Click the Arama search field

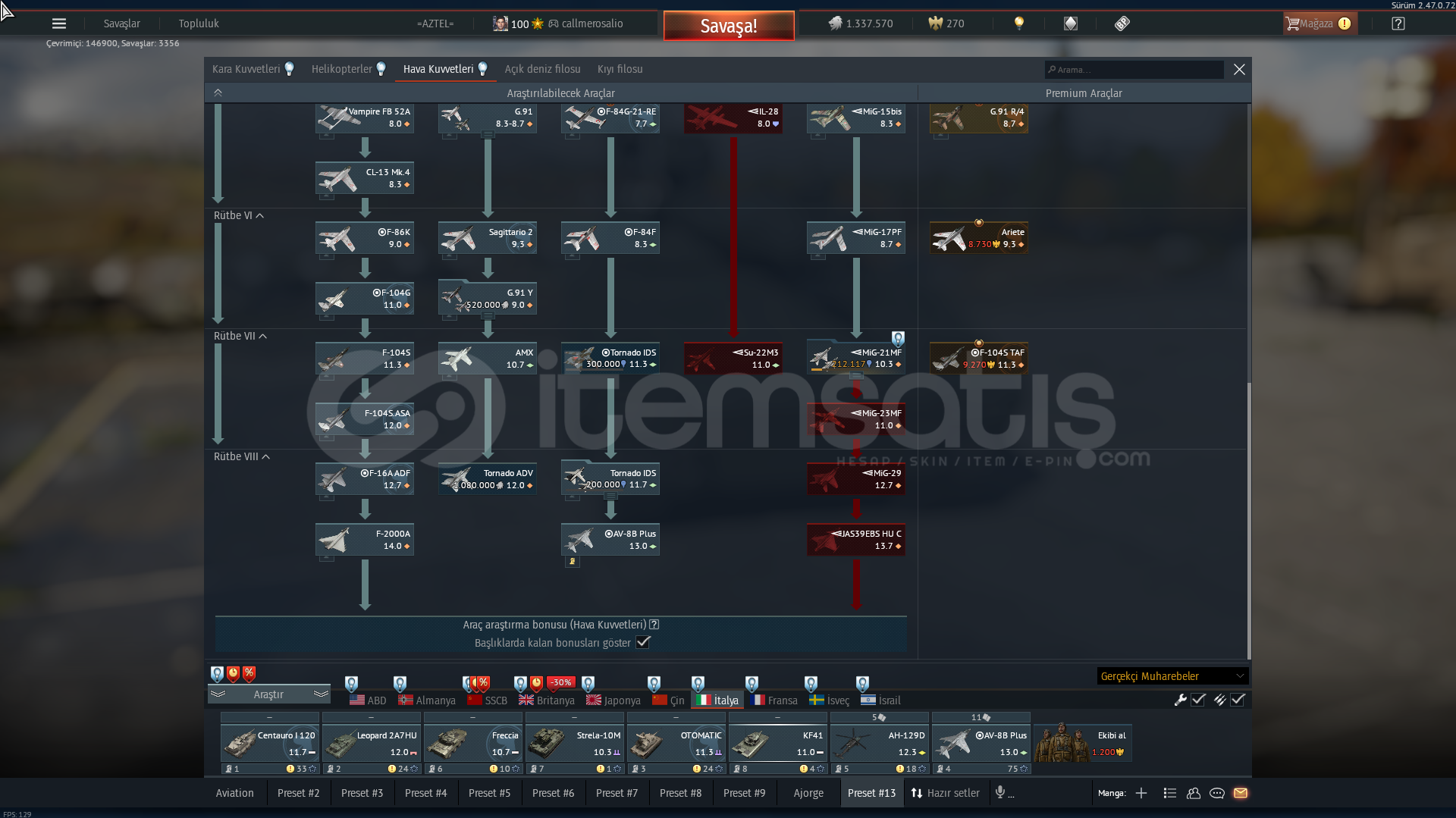coord(1134,70)
